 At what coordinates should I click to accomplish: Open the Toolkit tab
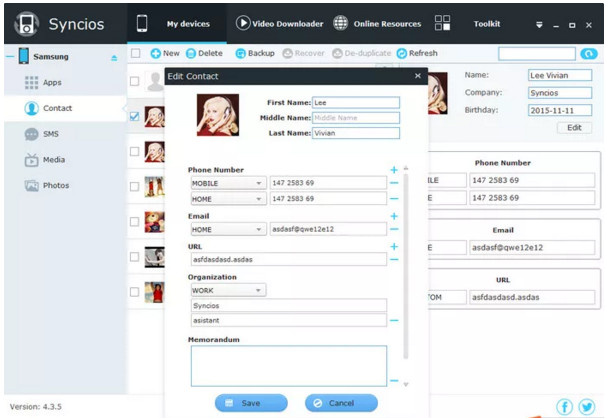click(x=487, y=24)
